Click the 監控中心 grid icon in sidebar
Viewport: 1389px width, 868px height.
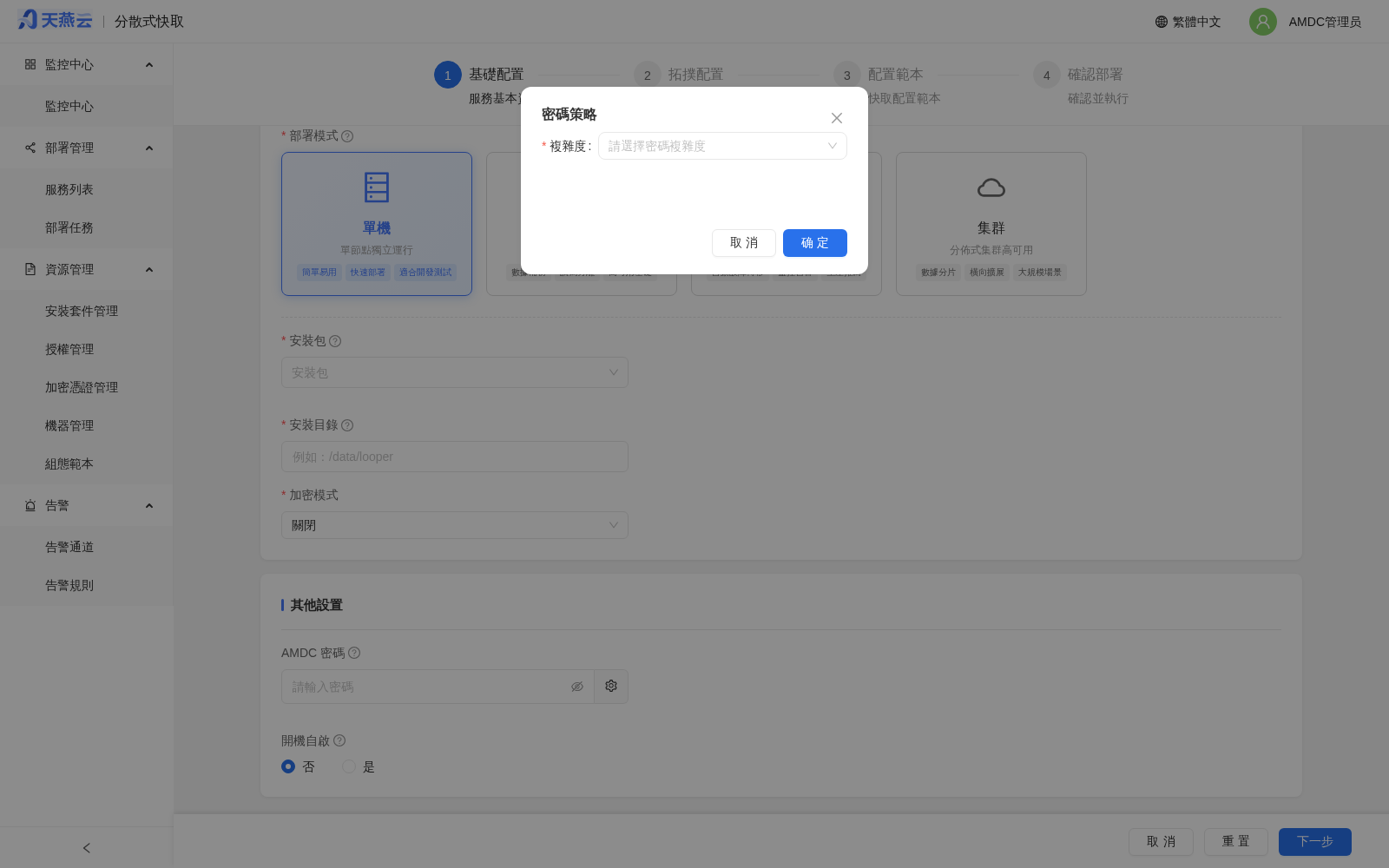coord(30,64)
